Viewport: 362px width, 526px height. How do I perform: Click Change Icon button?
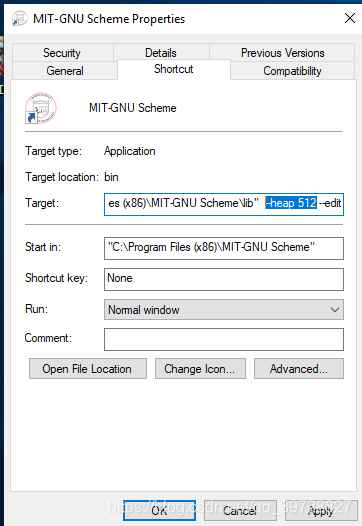200,368
